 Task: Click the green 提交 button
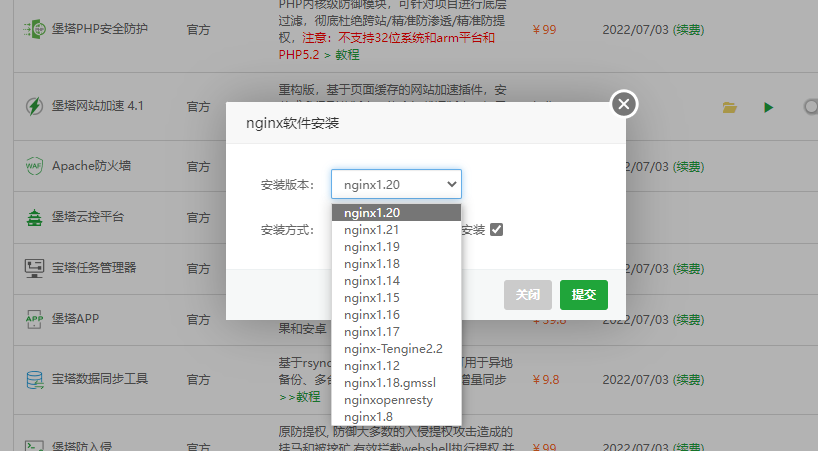click(584, 295)
